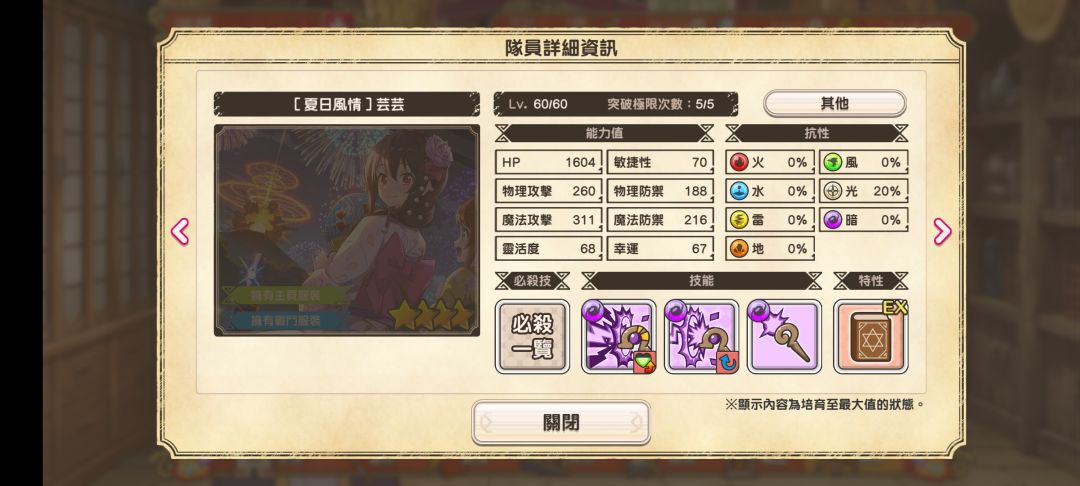Select the third skill staff icon
The height and width of the screenshot is (486, 1080).
point(784,337)
